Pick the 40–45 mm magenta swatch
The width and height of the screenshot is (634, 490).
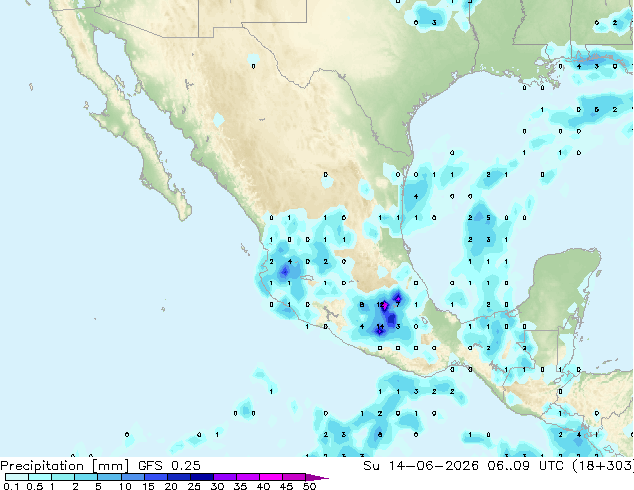pyautogui.click(x=271, y=477)
